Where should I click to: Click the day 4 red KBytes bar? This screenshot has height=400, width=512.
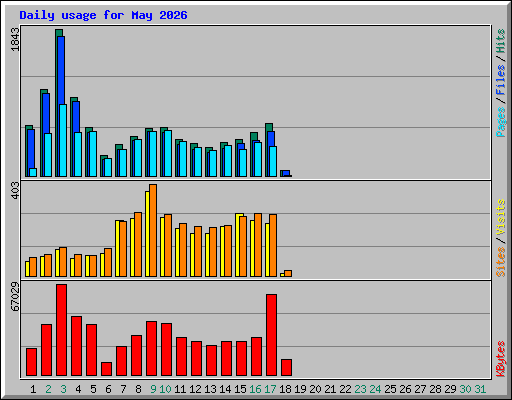click(76, 346)
